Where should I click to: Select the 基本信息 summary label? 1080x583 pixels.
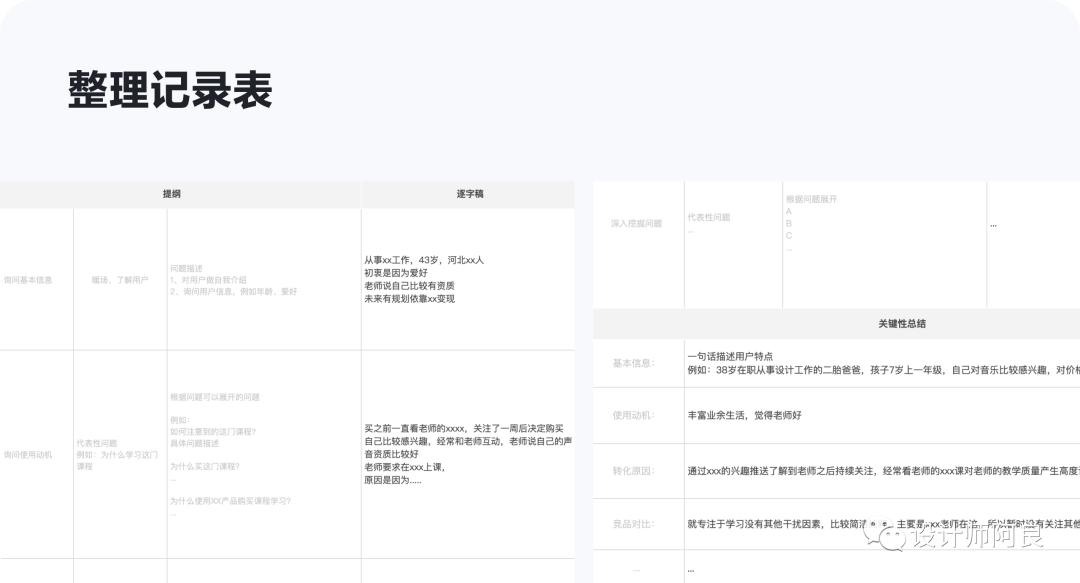pyautogui.click(x=633, y=363)
